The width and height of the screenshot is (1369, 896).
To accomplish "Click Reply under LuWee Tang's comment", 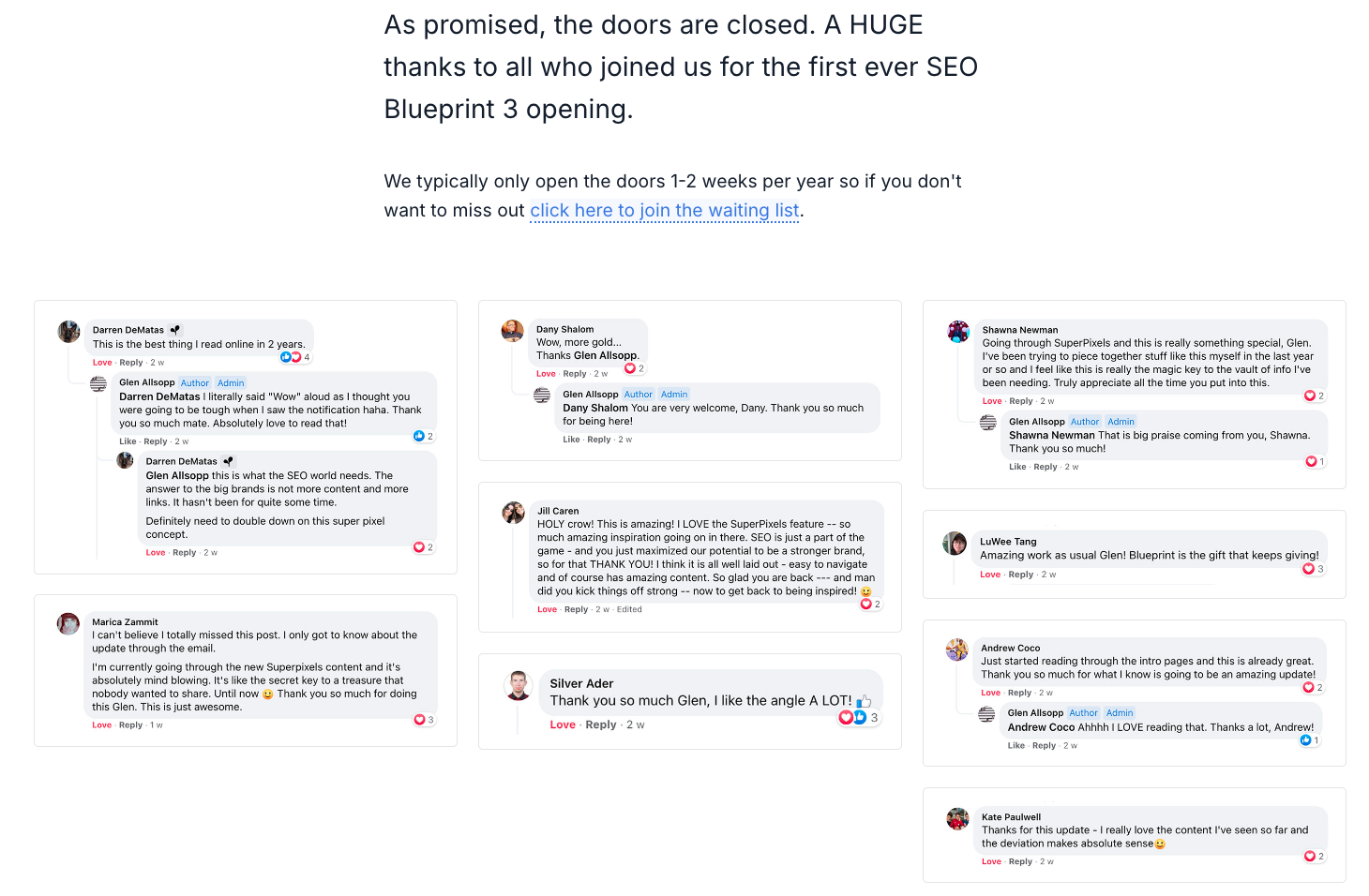I will [x=1020, y=575].
